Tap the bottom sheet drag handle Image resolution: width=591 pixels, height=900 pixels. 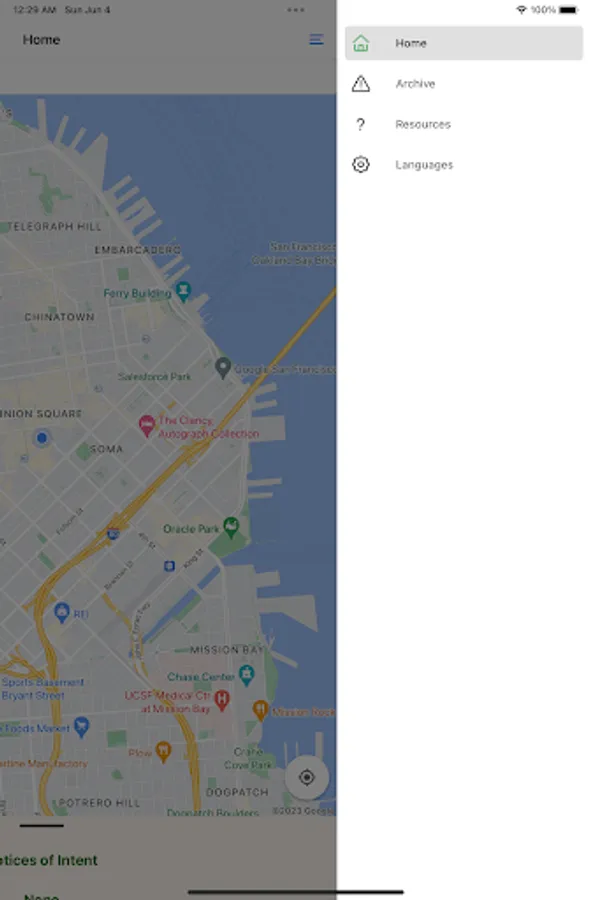(x=41, y=825)
